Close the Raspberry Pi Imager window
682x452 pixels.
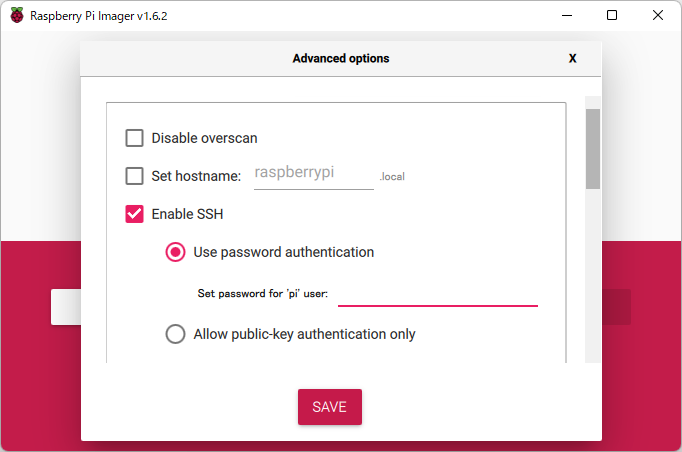point(657,15)
